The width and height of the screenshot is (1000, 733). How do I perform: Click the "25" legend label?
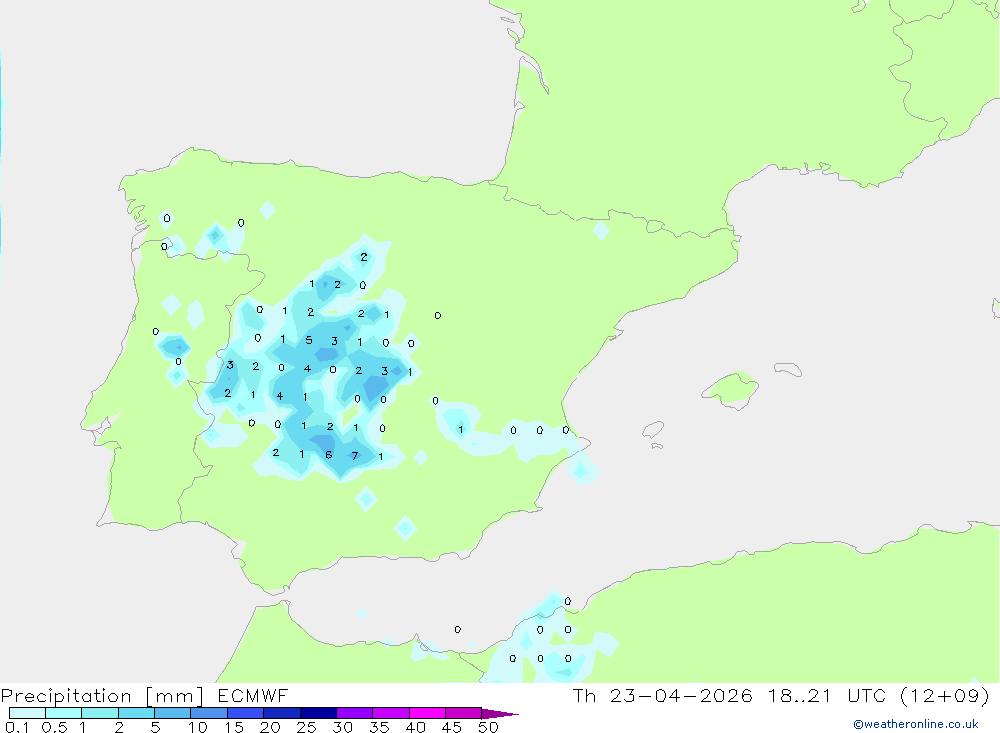306,727
